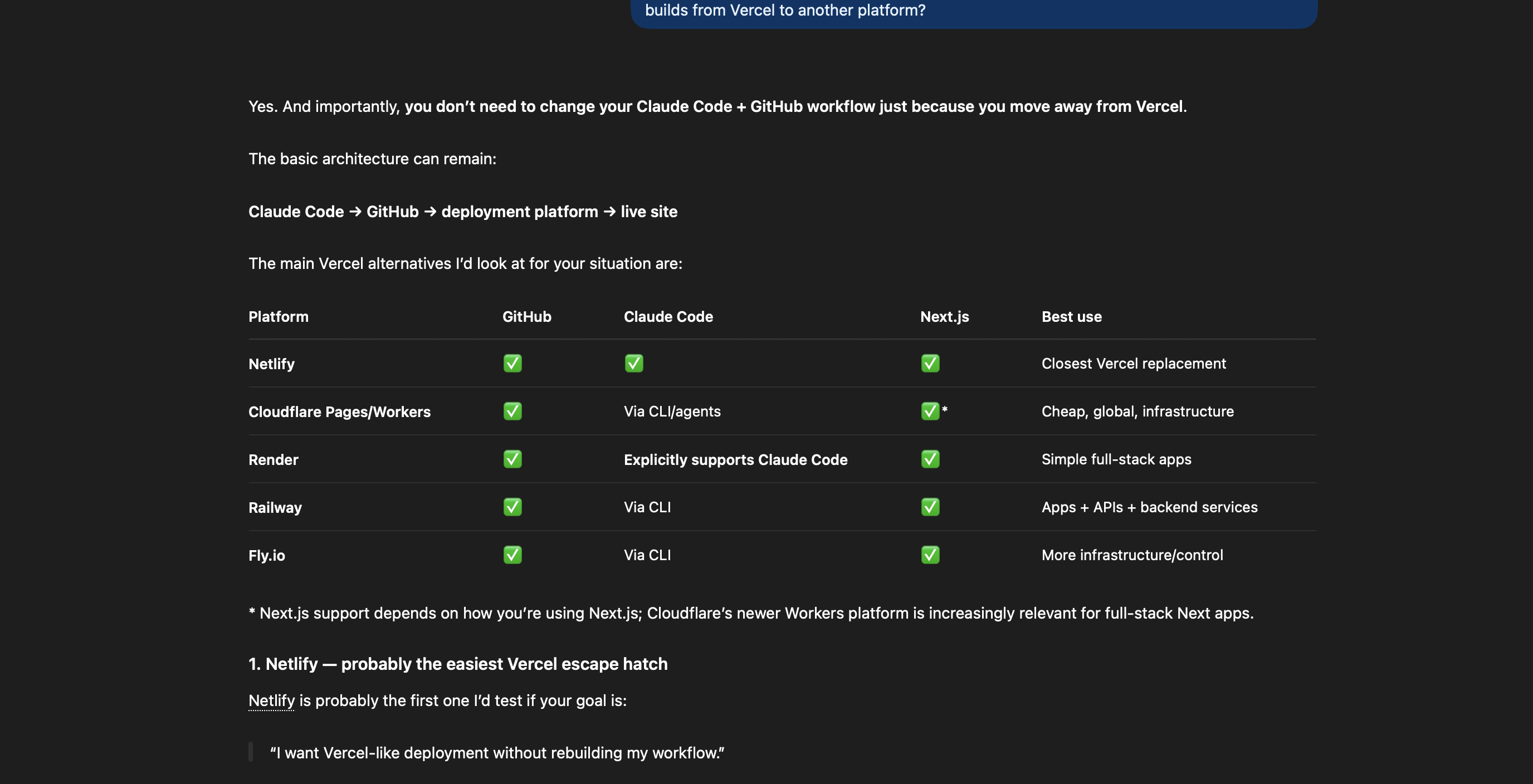Click the GitHub checkmark for Cloudflare Pages/Workers

click(512, 411)
